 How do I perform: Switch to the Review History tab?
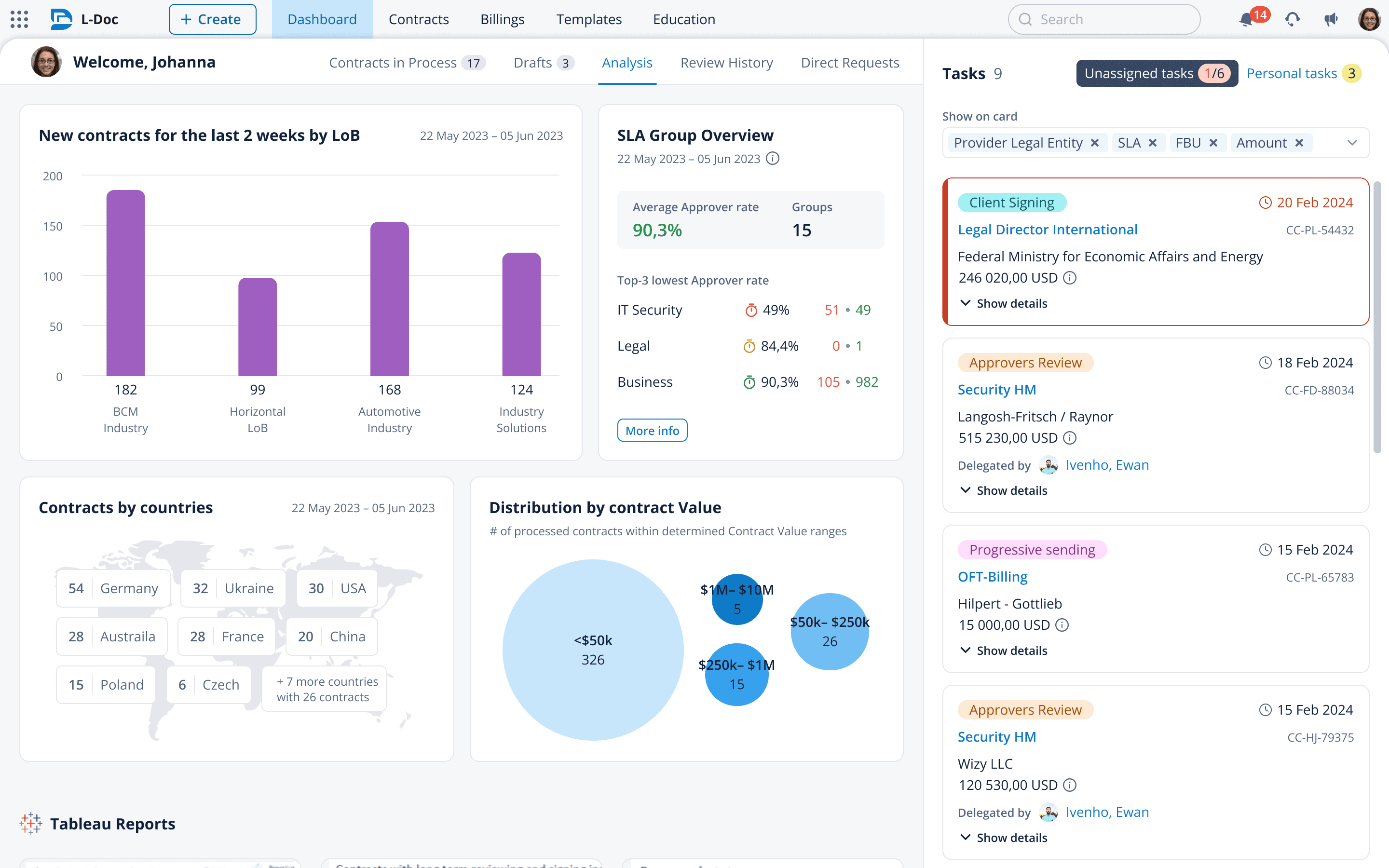pos(726,63)
